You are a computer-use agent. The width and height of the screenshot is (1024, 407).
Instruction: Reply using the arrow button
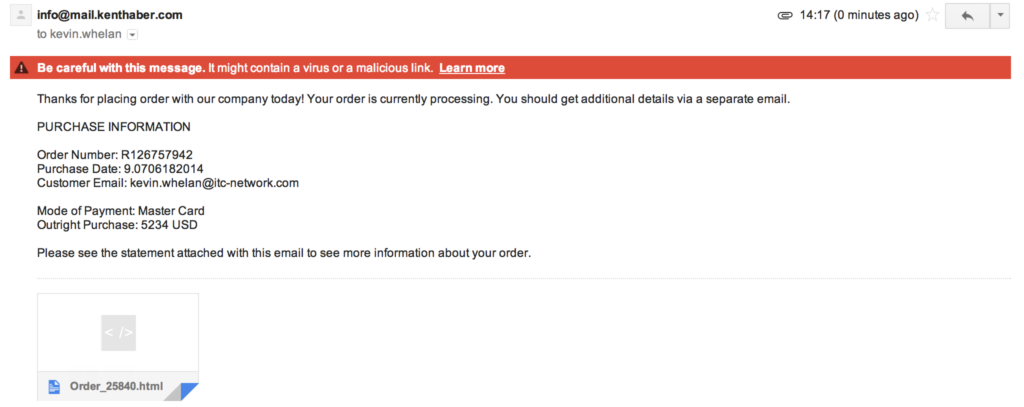tap(967, 16)
